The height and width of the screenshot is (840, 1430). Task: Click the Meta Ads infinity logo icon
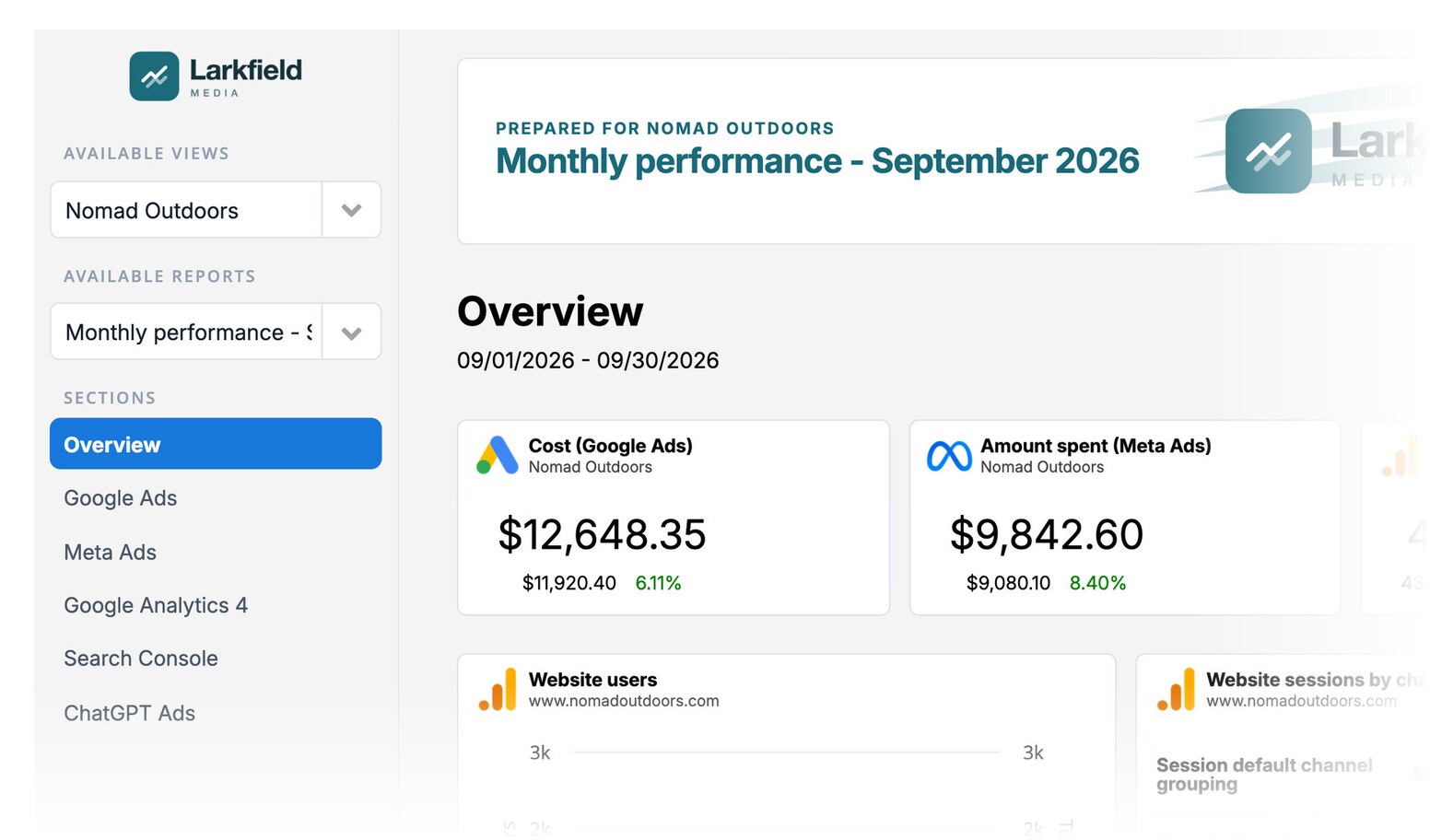click(949, 456)
